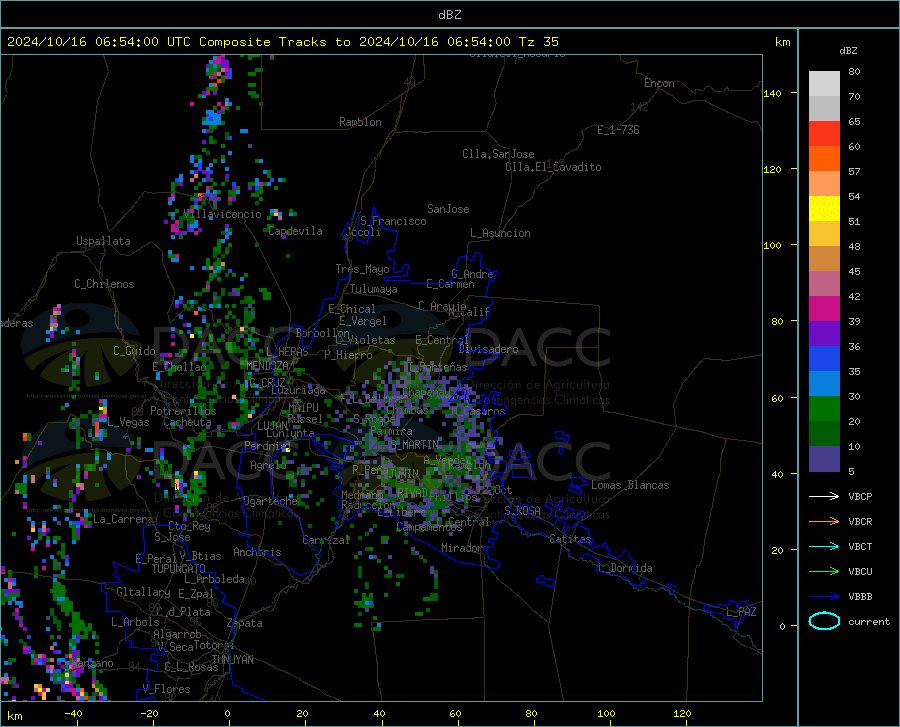Click the 100 km mark on vertical axis

pos(772,245)
